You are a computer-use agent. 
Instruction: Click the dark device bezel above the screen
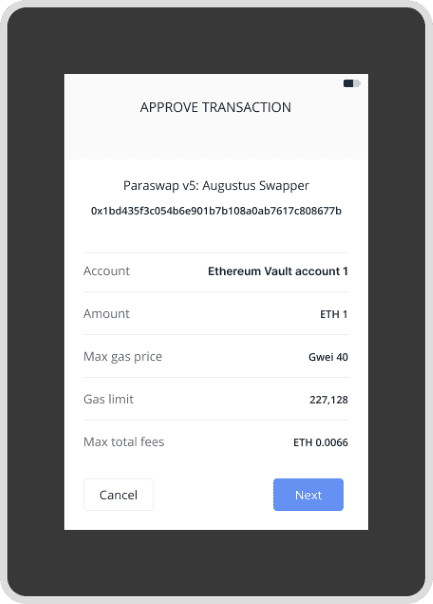(x=216, y=40)
